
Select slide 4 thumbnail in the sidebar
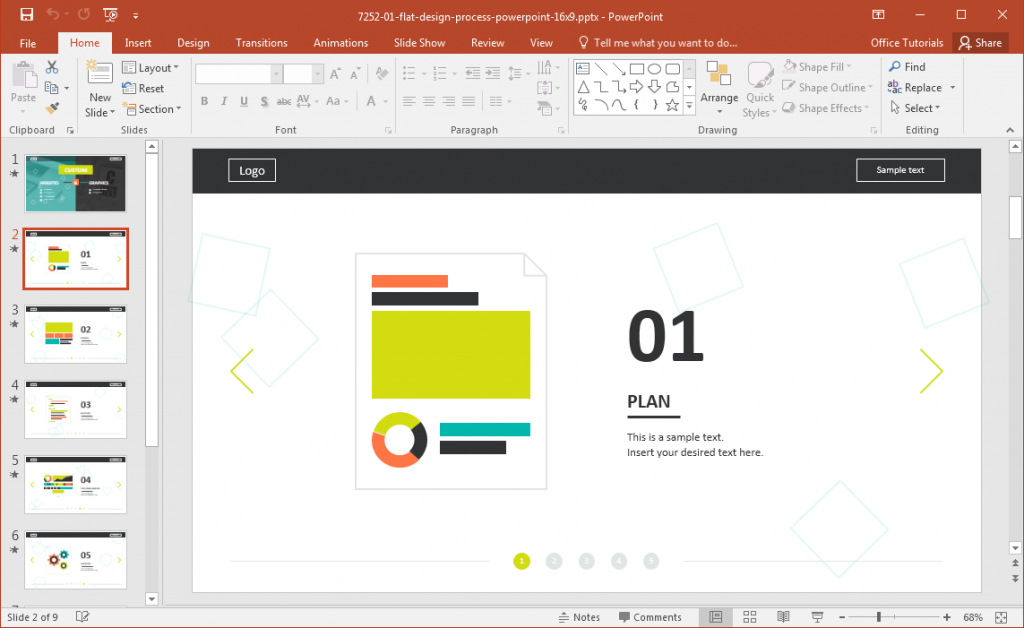coord(75,409)
